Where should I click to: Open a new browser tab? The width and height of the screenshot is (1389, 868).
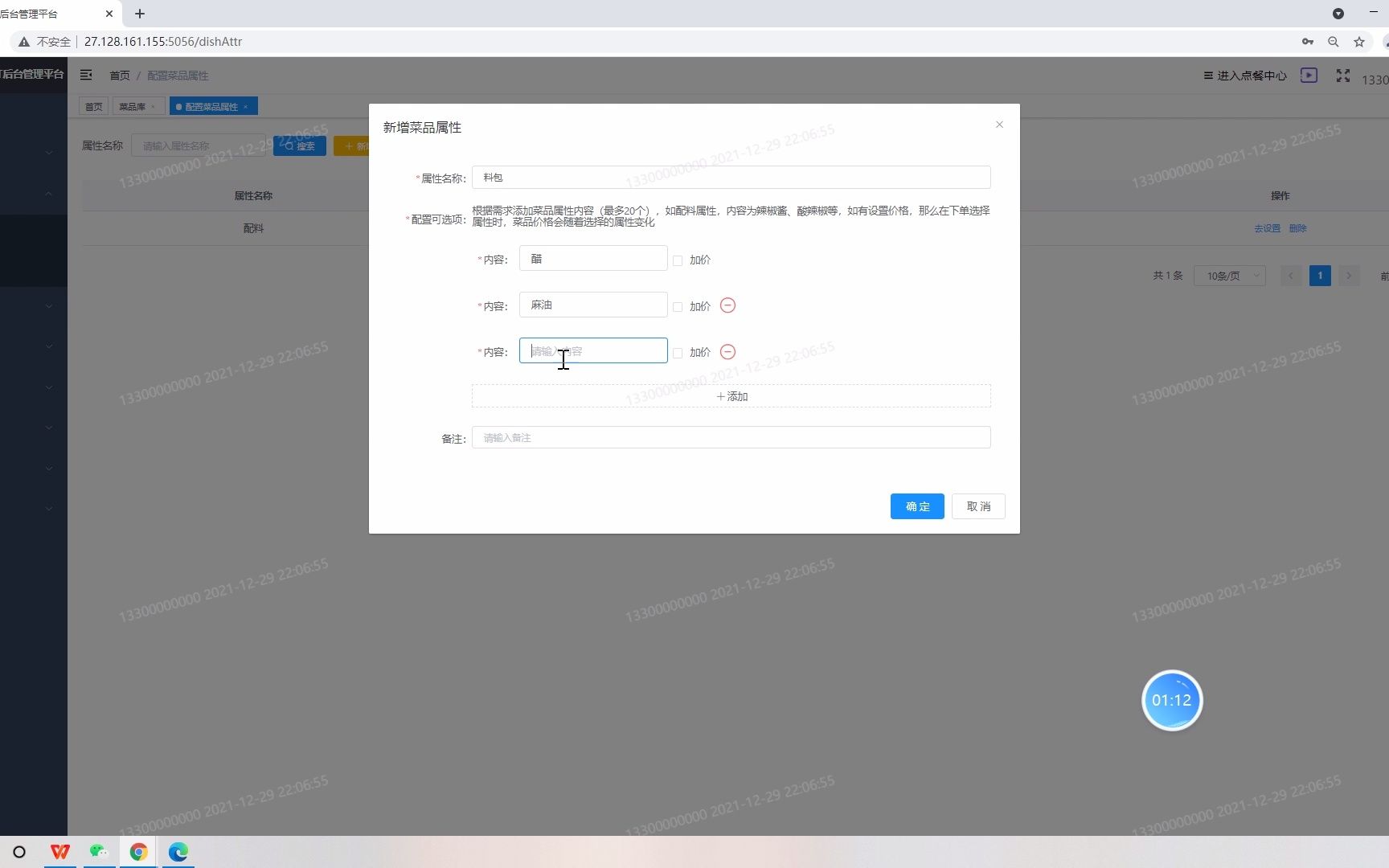tap(140, 14)
